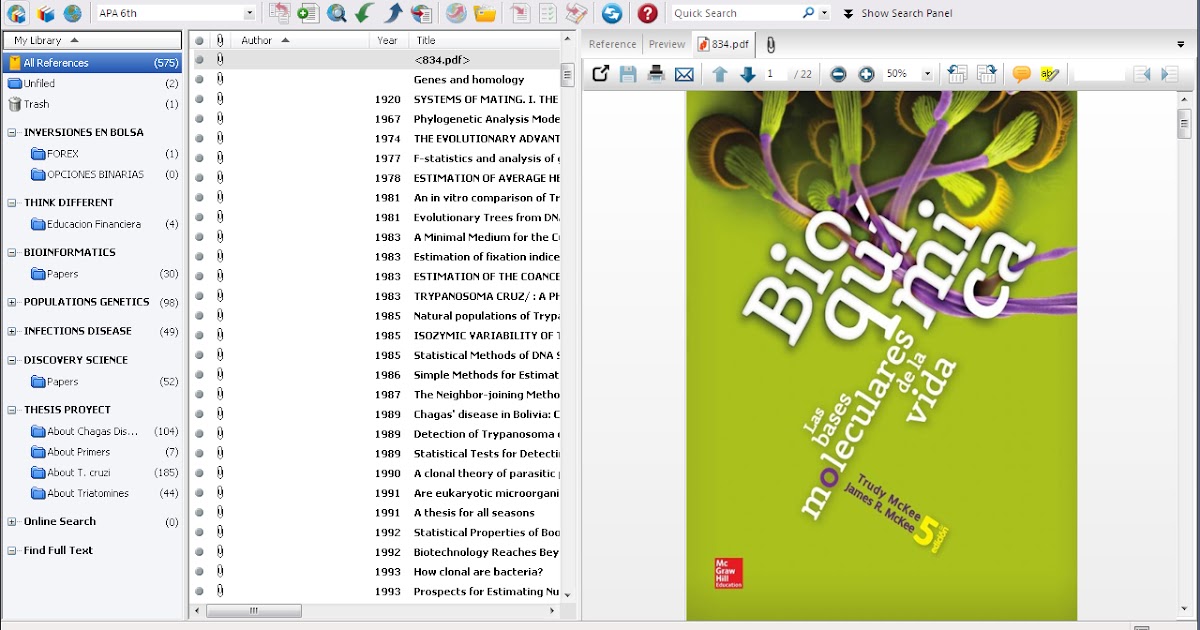This screenshot has width=1200, height=630.
Task: Go to next PDF page arrow
Action: 747,74
